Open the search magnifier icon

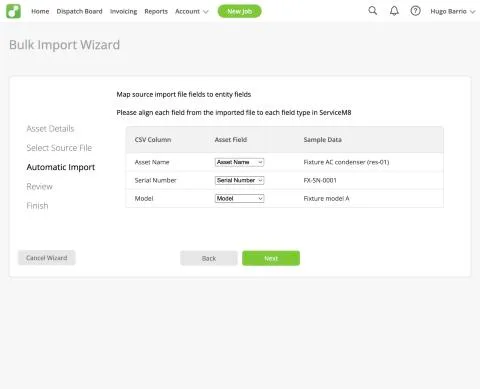click(373, 11)
